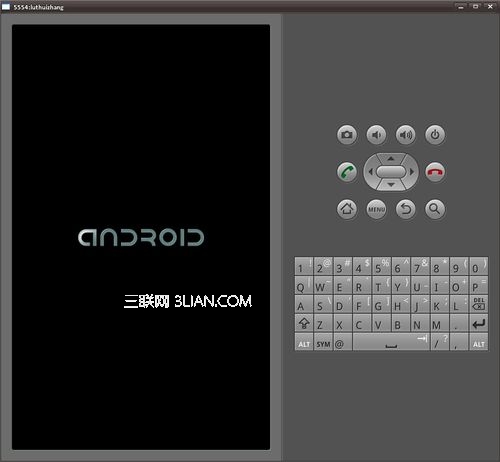The width and height of the screenshot is (500, 462).
Task: Tap the Y key
Action: point(401,285)
